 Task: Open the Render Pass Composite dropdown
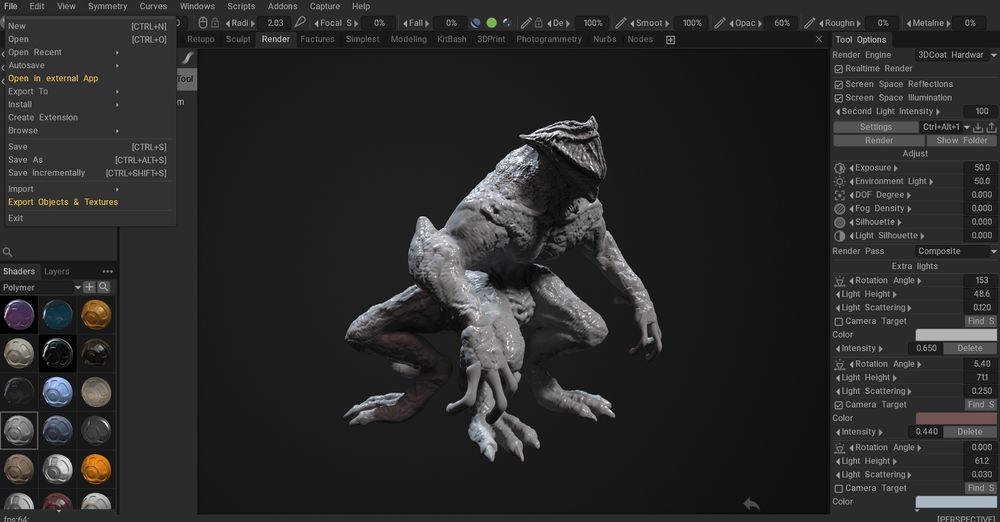[x=956, y=251]
